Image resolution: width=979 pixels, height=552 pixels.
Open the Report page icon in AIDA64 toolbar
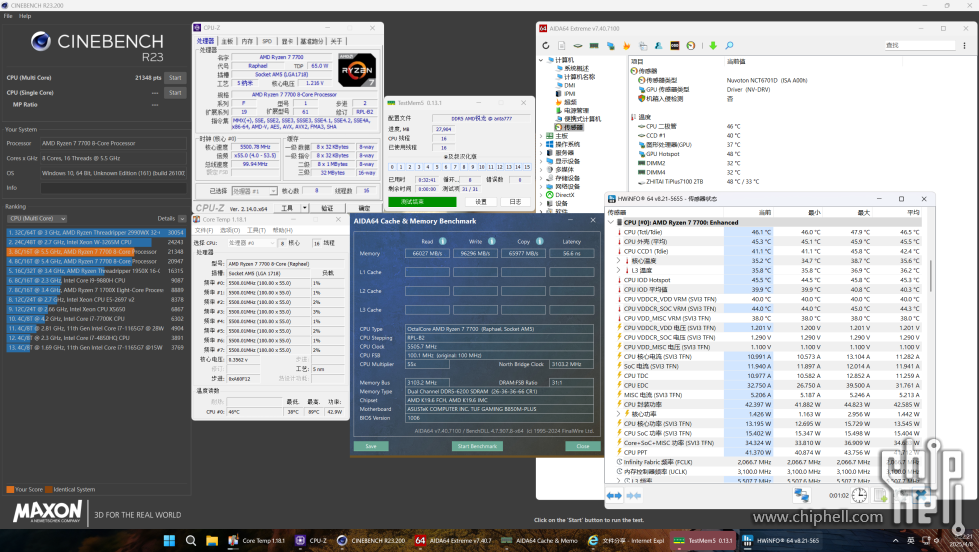pos(562,46)
